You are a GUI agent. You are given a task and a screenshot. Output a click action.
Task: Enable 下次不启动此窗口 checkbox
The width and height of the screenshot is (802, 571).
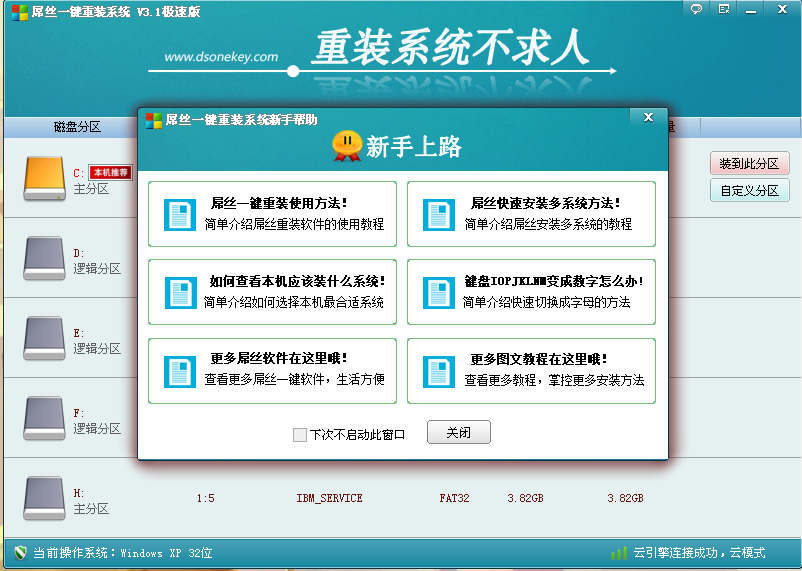(x=300, y=435)
